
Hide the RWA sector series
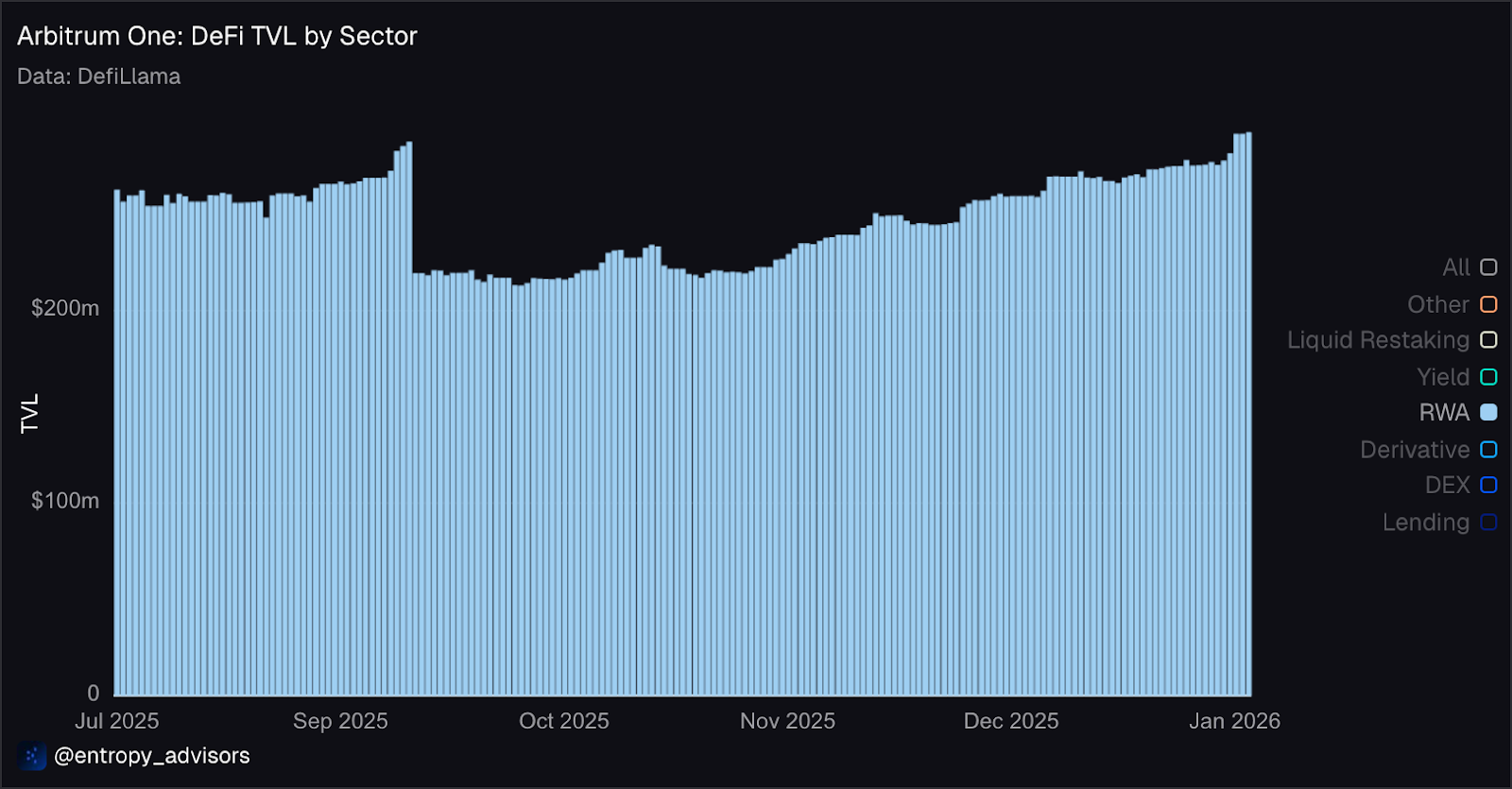[x=1488, y=413]
